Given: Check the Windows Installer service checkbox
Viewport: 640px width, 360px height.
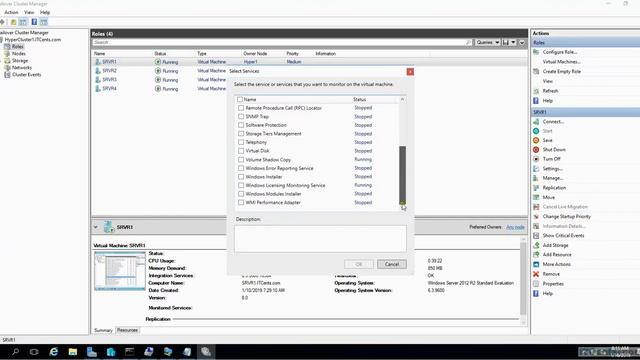Looking at the screenshot, I should 241,177.
